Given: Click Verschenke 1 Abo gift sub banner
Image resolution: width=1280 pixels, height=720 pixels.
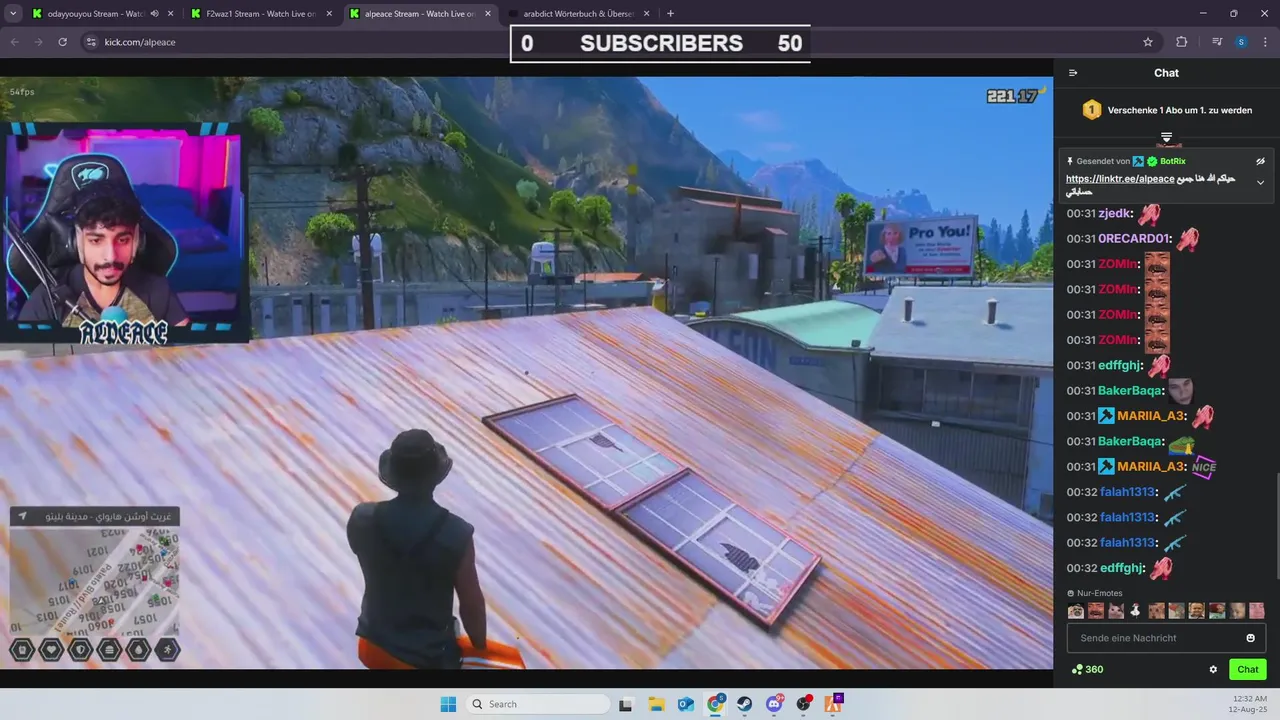Looking at the screenshot, I should (x=1180, y=110).
